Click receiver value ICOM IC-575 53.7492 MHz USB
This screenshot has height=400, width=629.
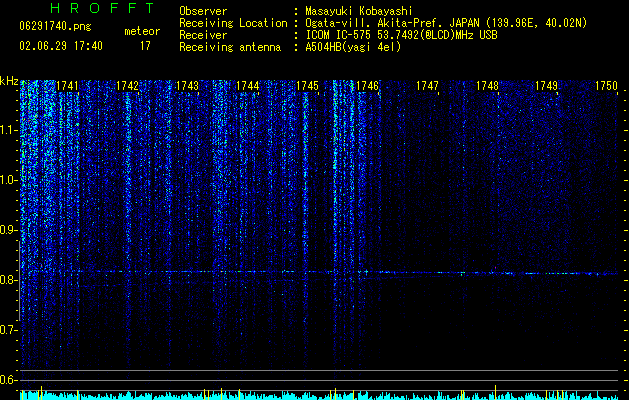coord(401,35)
